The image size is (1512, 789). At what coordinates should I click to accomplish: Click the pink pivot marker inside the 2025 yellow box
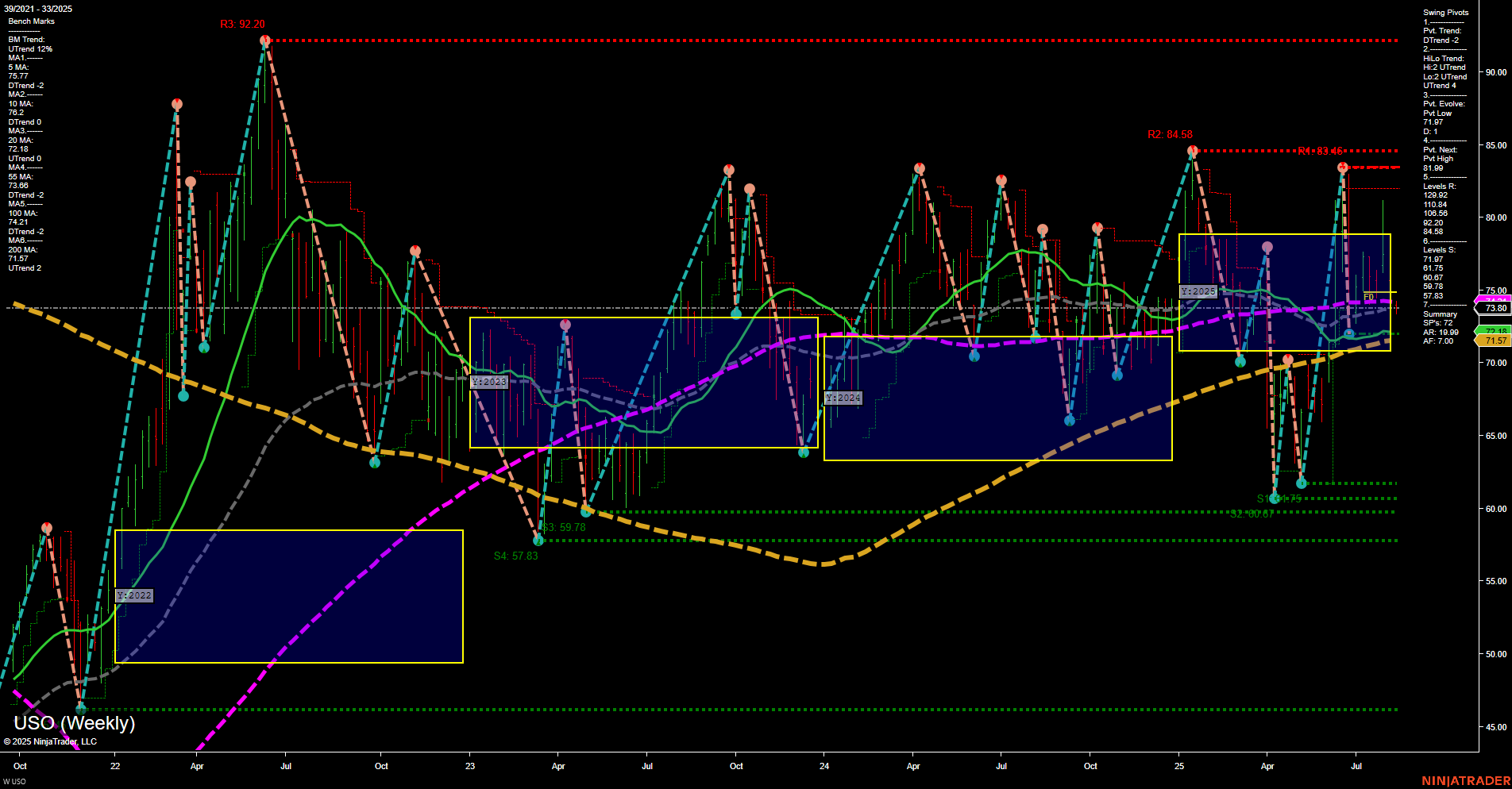(x=1267, y=247)
